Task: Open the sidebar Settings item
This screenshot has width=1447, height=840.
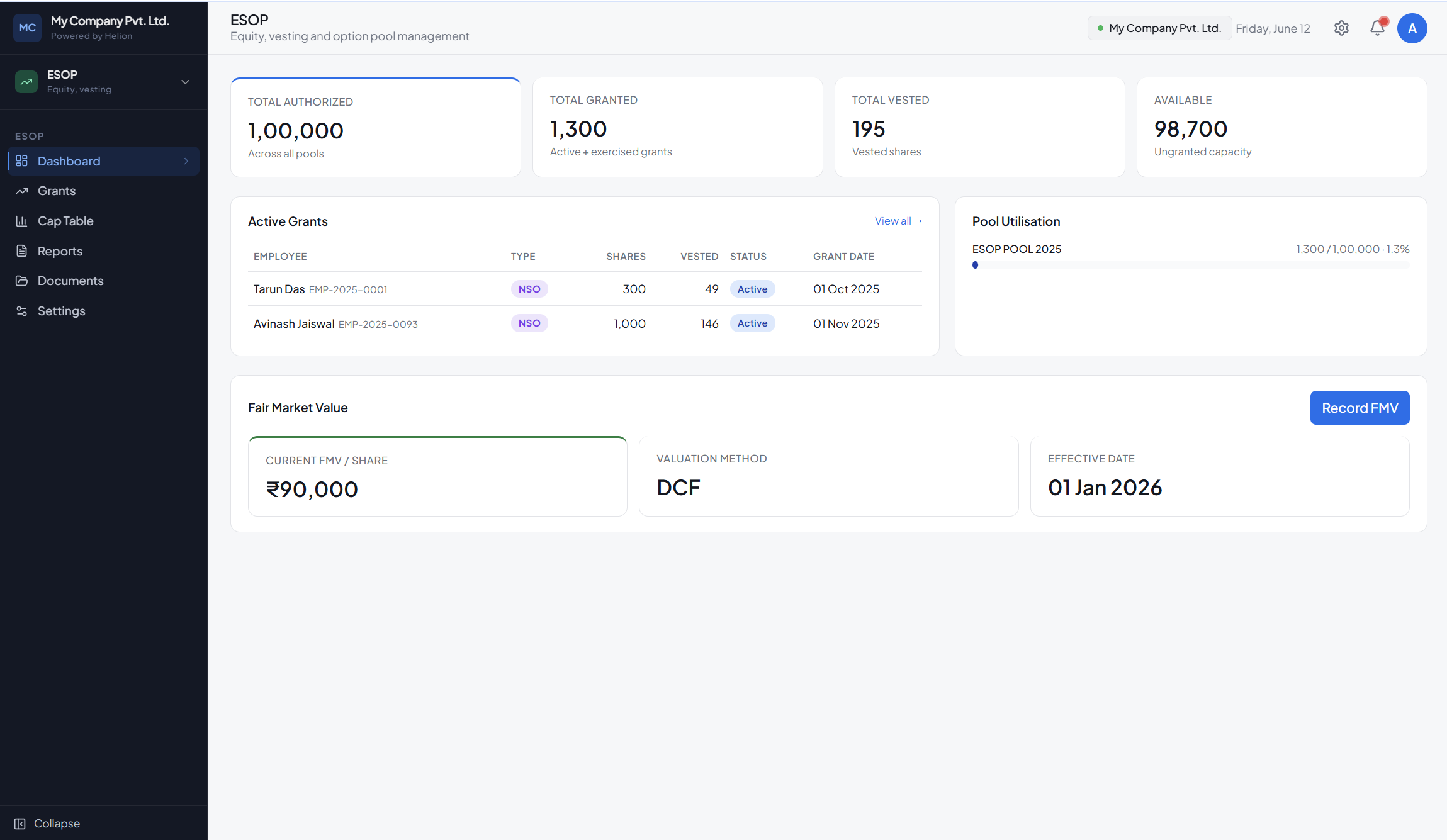Action: click(104, 311)
